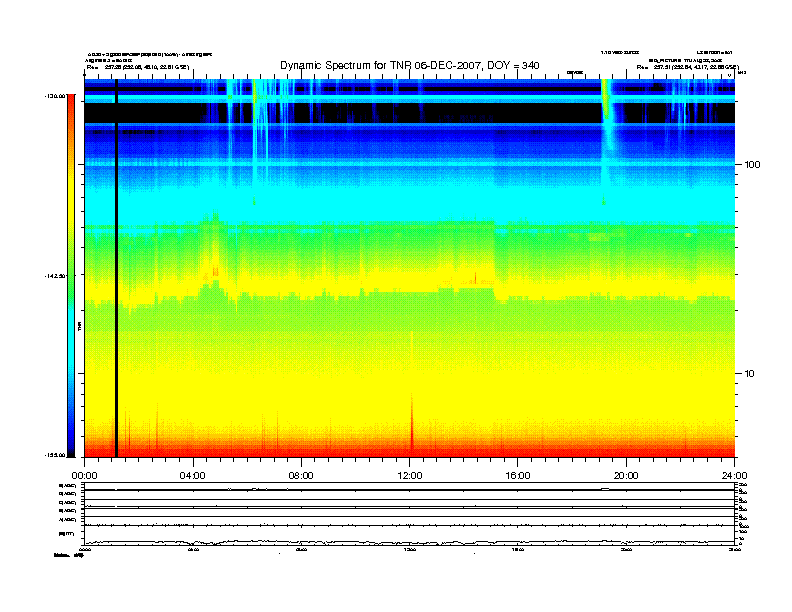Click the color bar bottom value label
Screen dimensions: 792x612
pos(56,455)
